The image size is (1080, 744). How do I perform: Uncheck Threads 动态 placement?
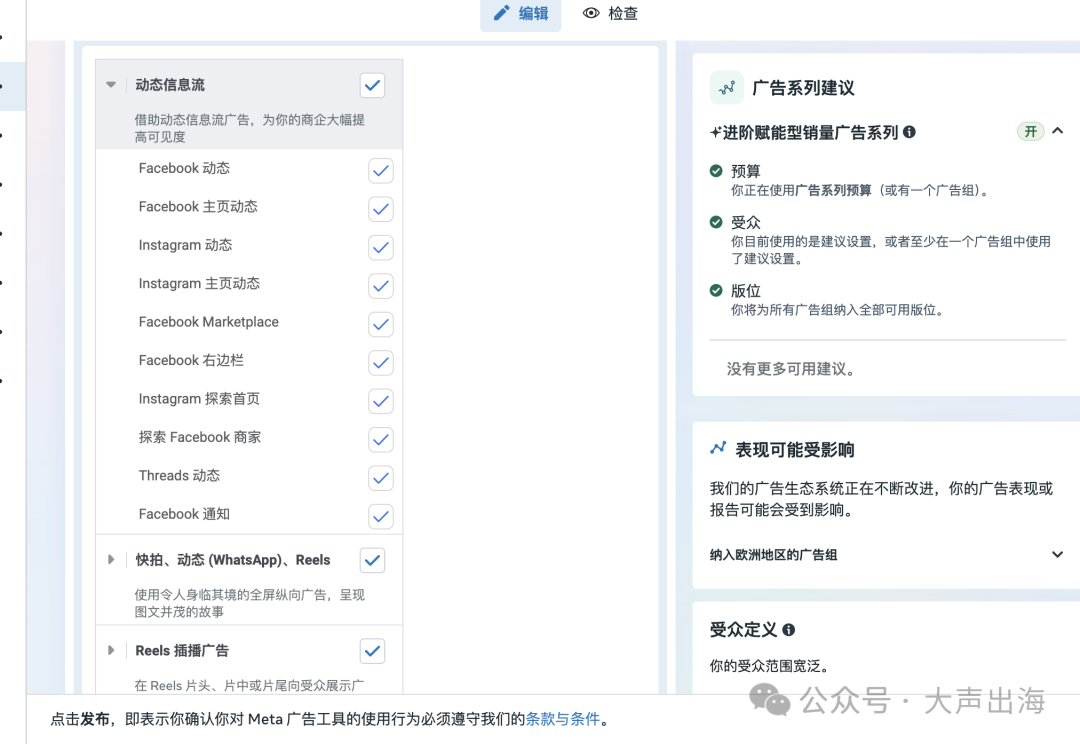point(381,478)
